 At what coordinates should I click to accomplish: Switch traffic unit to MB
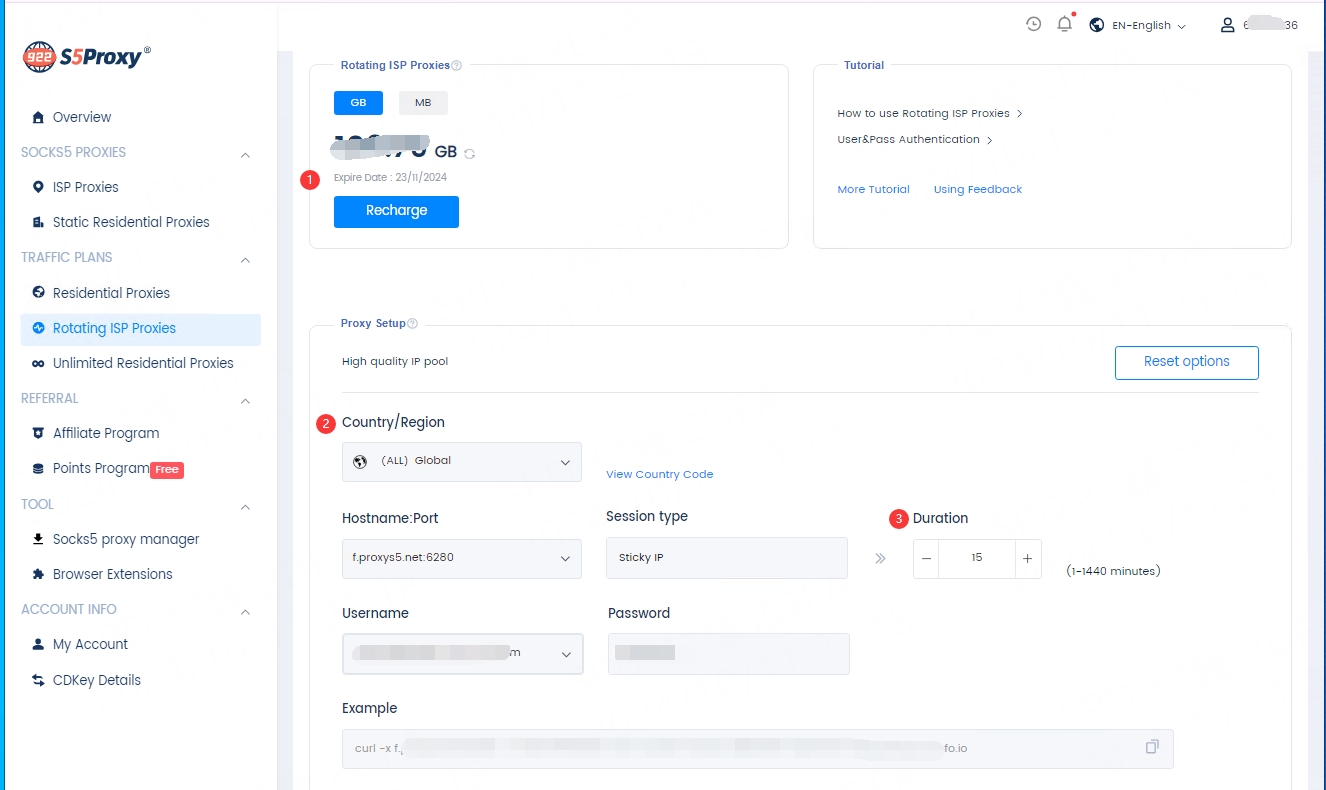click(x=423, y=103)
